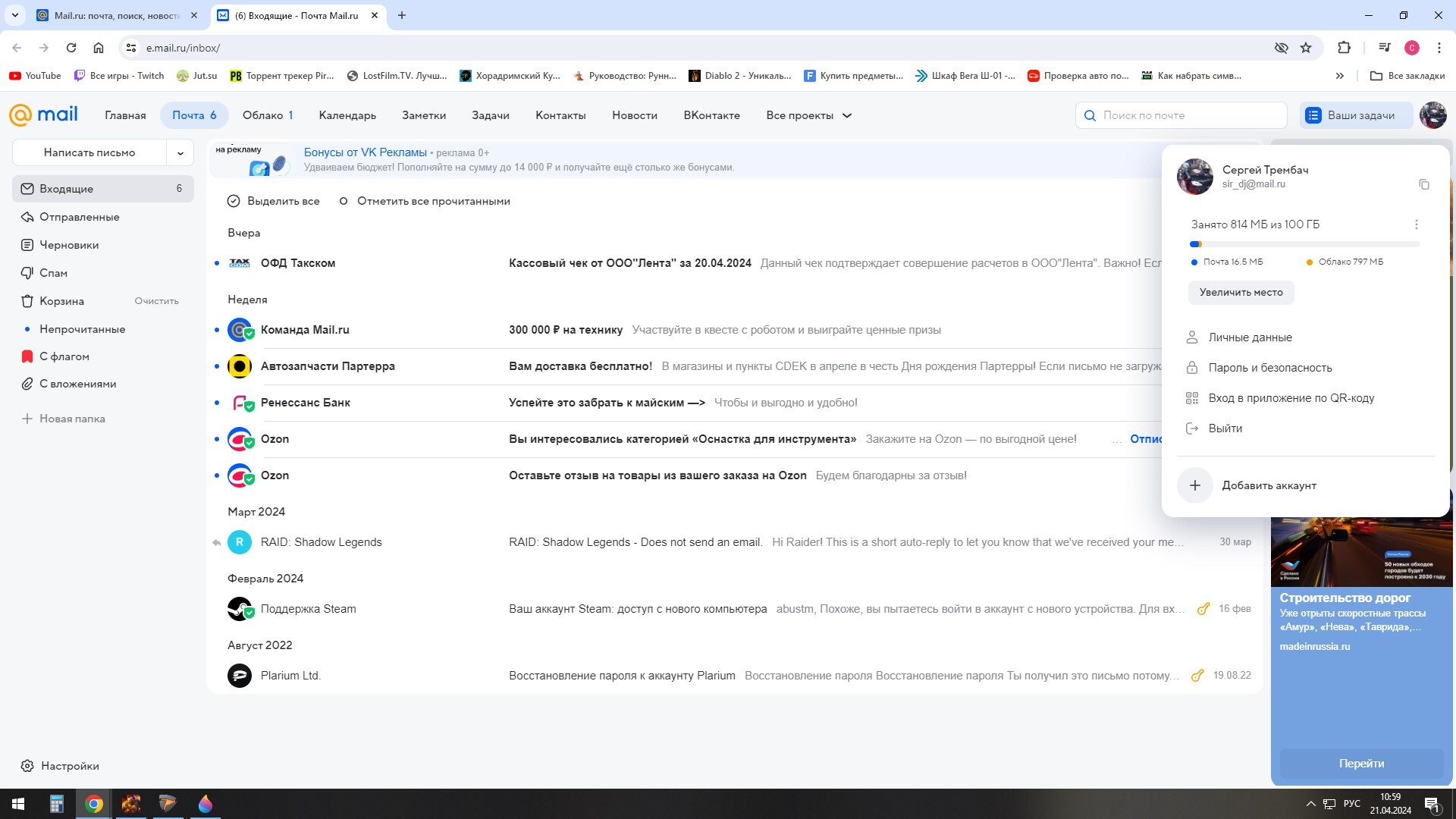Open ВКонтакте in top navigation
The height and width of the screenshot is (819, 1456).
[711, 115]
